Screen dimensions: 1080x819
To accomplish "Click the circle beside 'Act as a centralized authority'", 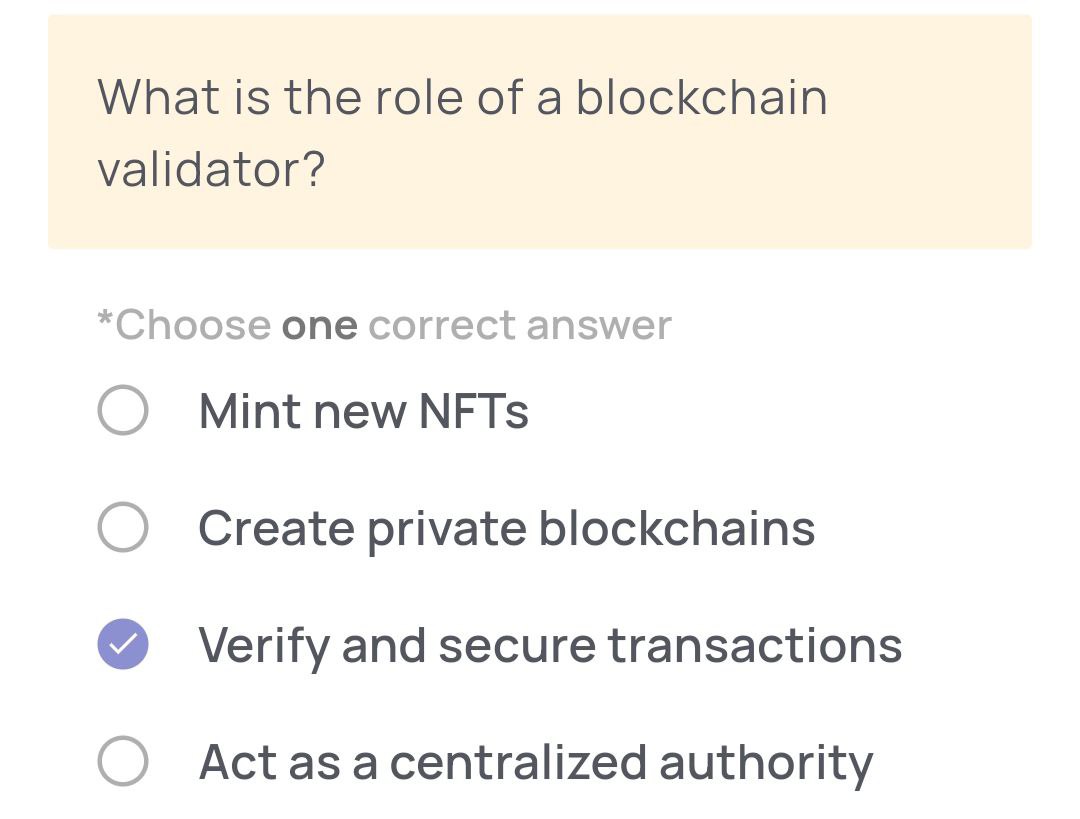I will pyautogui.click(x=122, y=763).
